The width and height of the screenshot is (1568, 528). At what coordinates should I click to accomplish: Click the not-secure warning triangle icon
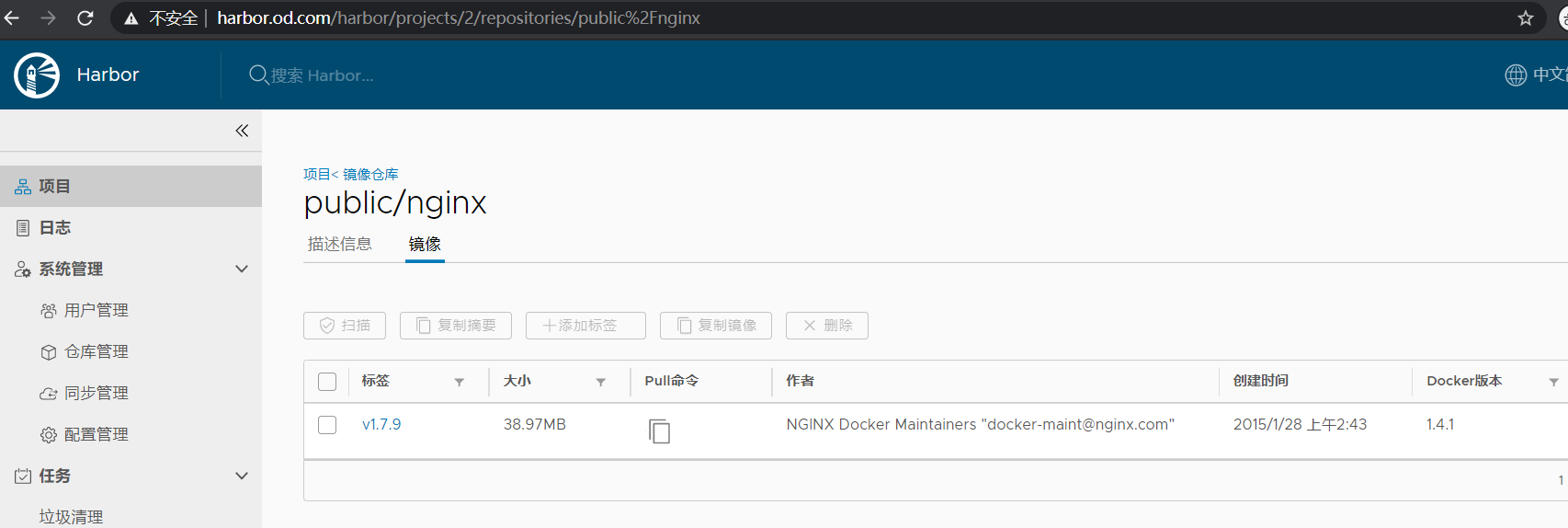[x=131, y=18]
